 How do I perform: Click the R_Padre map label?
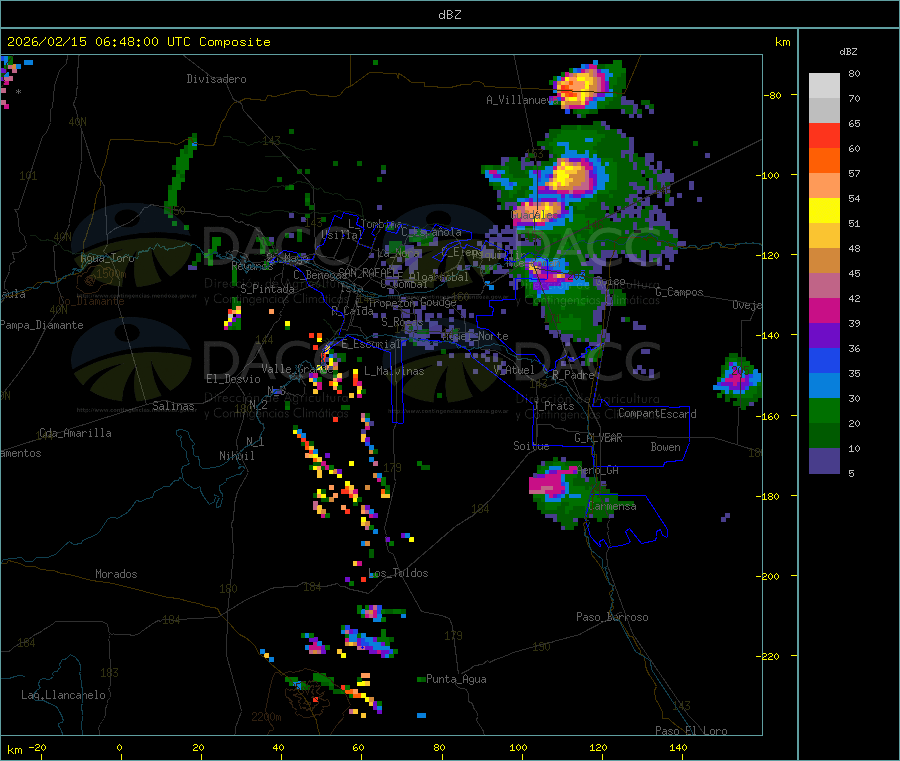pos(573,375)
